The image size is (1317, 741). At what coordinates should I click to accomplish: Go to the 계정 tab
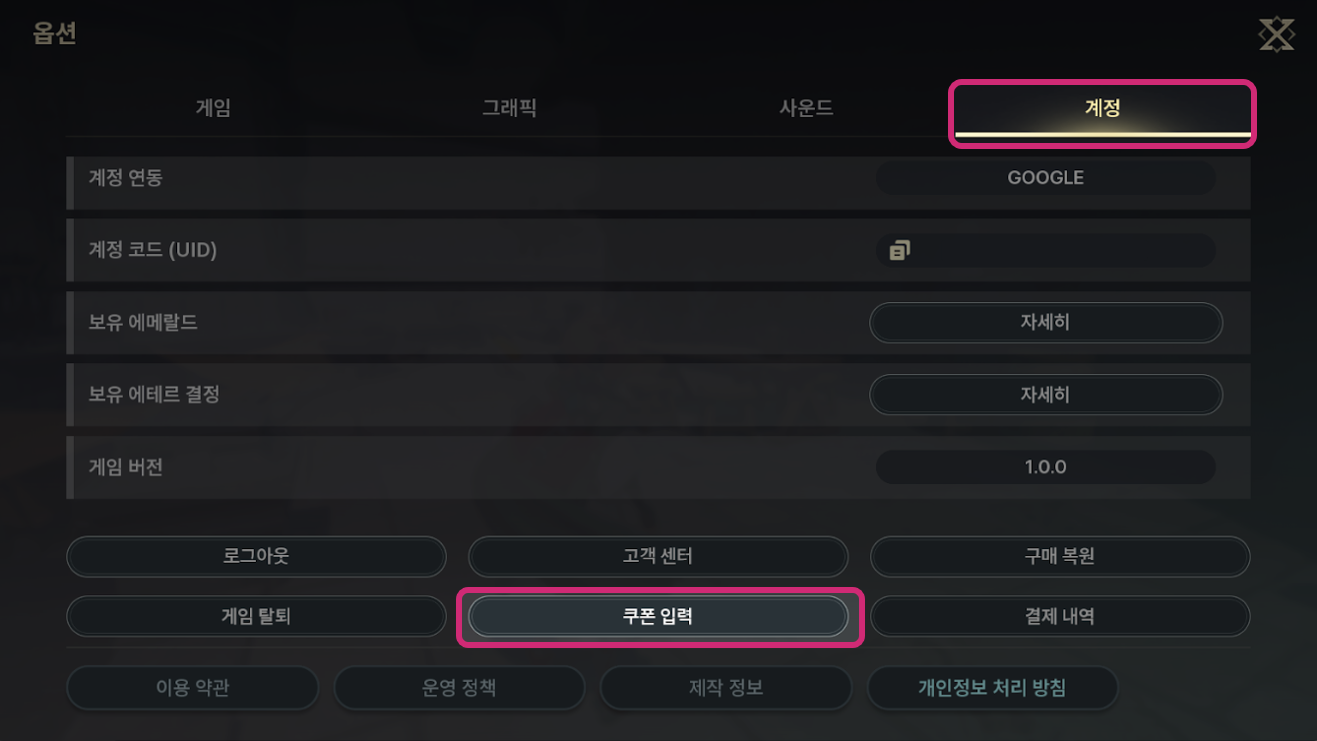tap(1102, 108)
